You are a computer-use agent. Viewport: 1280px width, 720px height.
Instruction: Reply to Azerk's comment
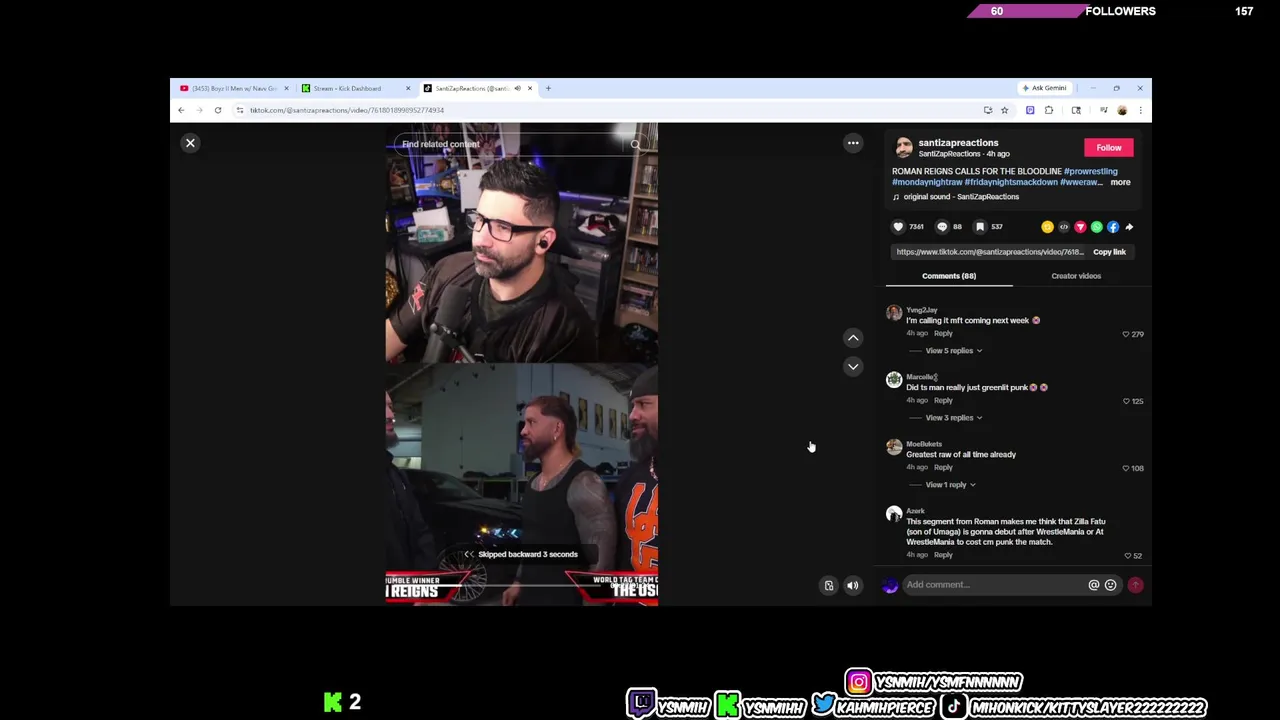tap(943, 555)
